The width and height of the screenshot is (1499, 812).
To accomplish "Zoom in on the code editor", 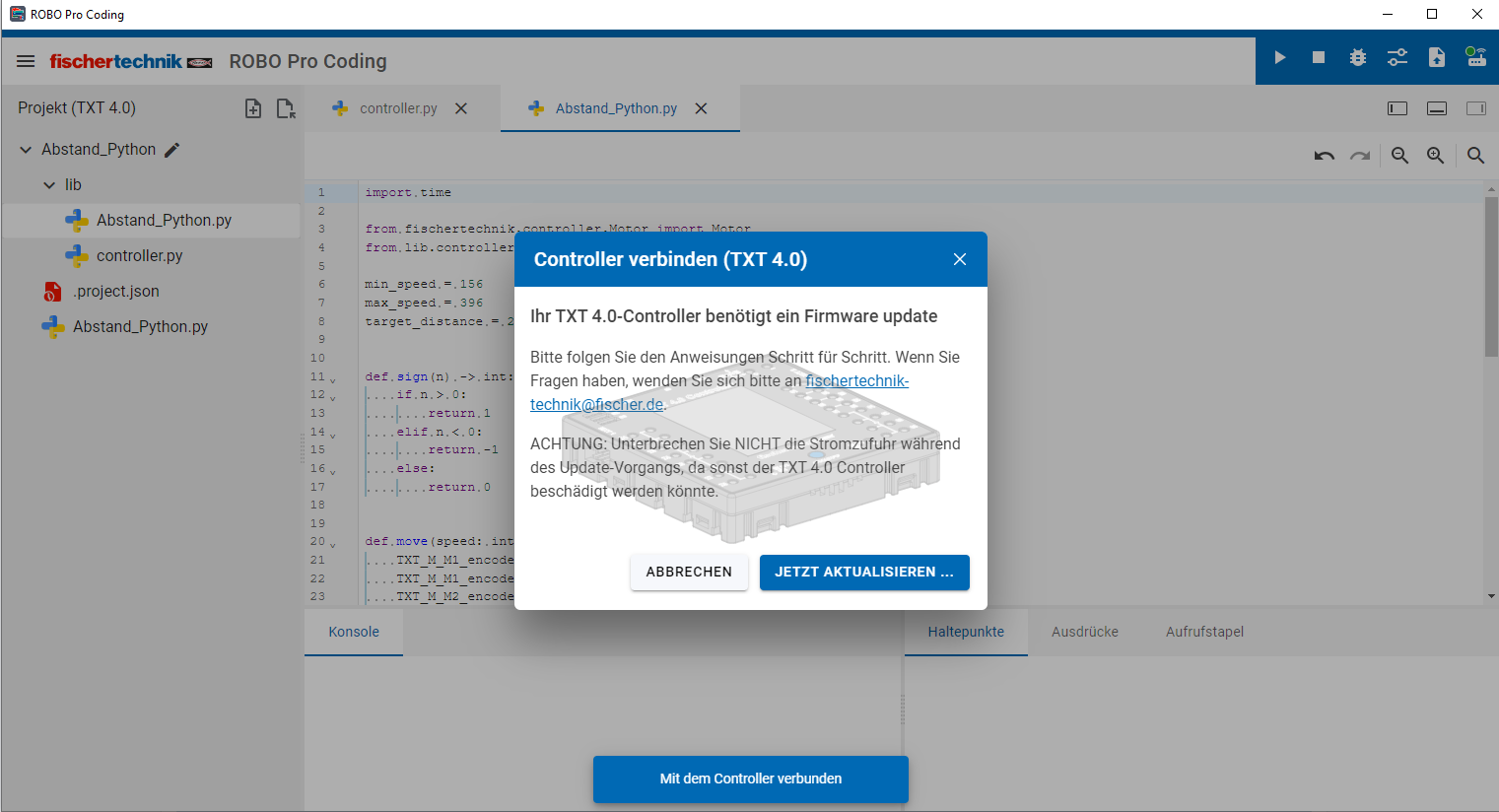I will pyautogui.click(x=1436, y=156).
